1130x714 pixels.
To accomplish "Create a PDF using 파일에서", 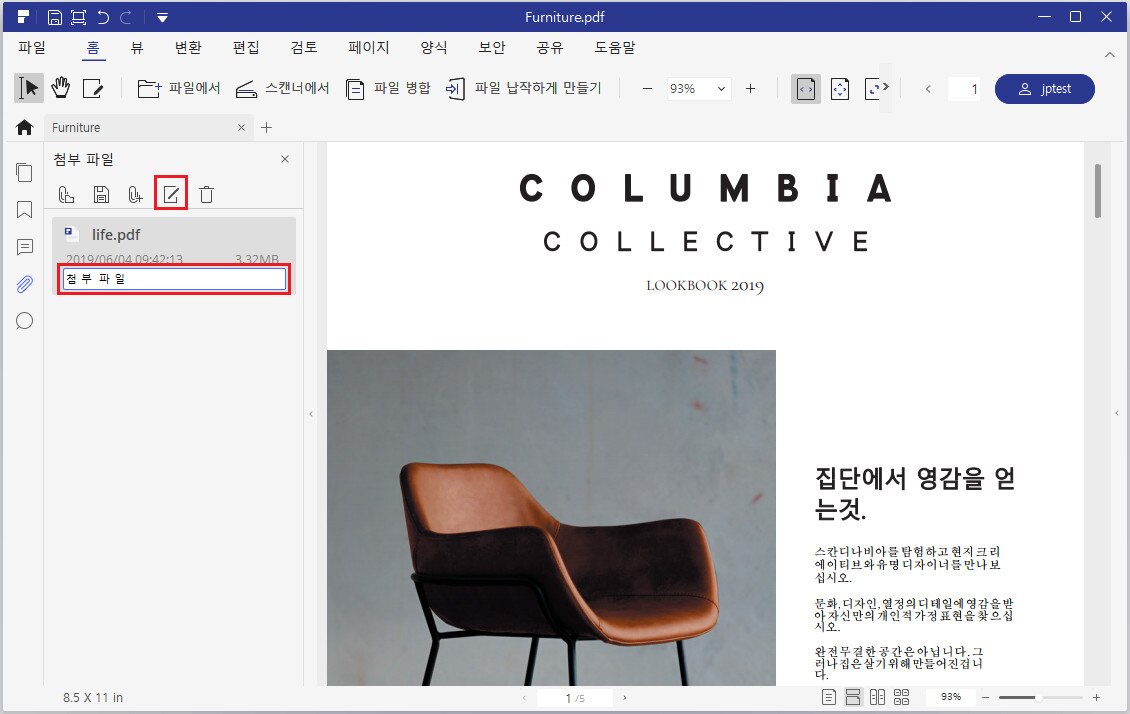I will click(x=179, y=89).
